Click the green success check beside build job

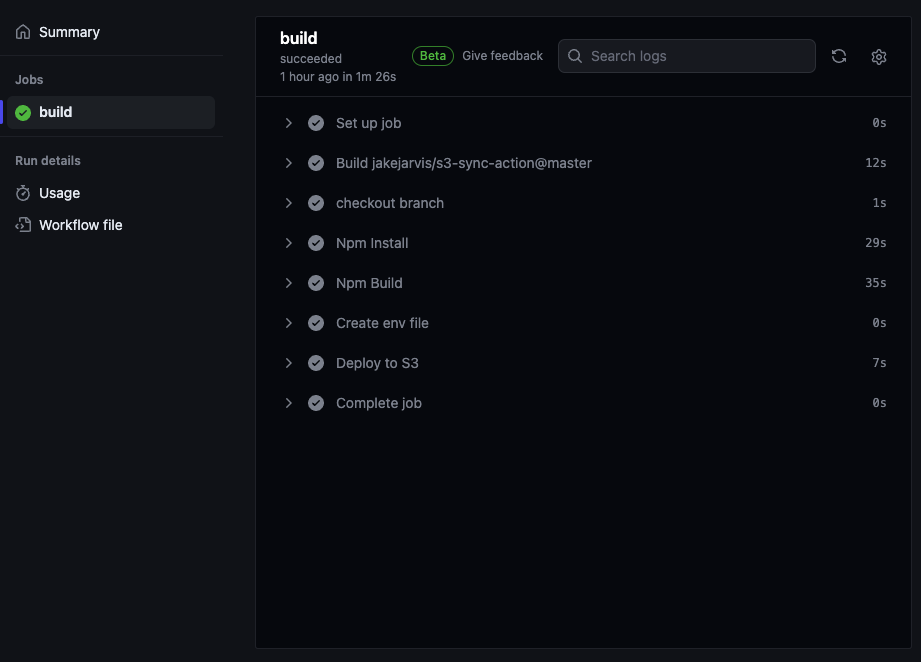[x=23, y=113]
